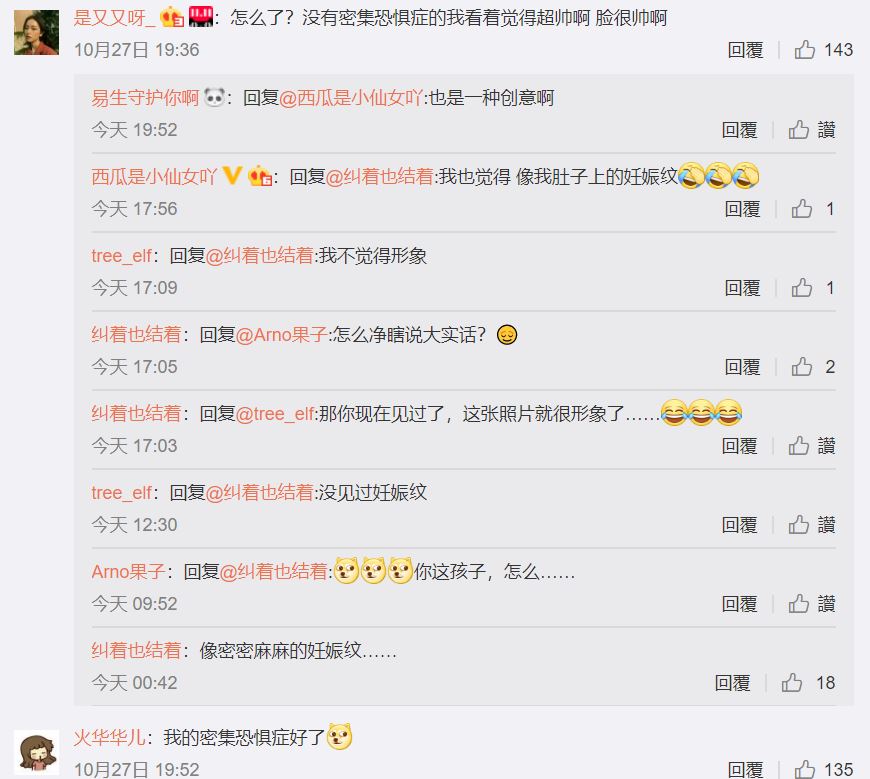Like the 00:42 reply with 18 likes
Viewport: 870px width, 779px height.
792,682
